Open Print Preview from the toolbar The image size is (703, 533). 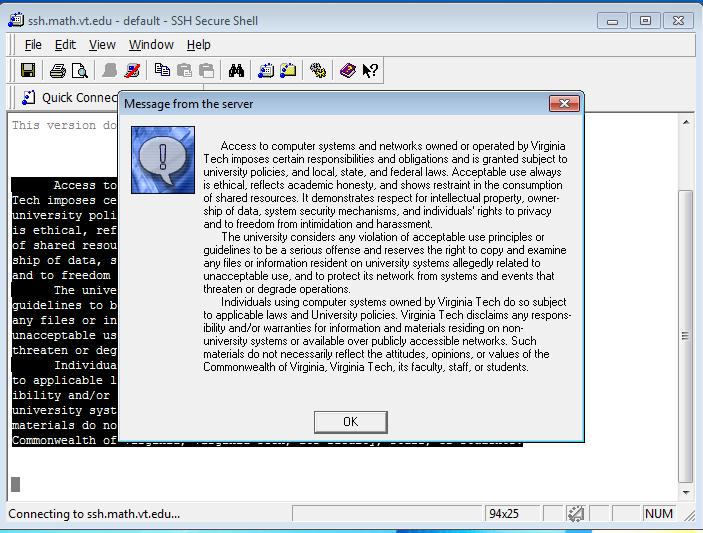point(80,71)
